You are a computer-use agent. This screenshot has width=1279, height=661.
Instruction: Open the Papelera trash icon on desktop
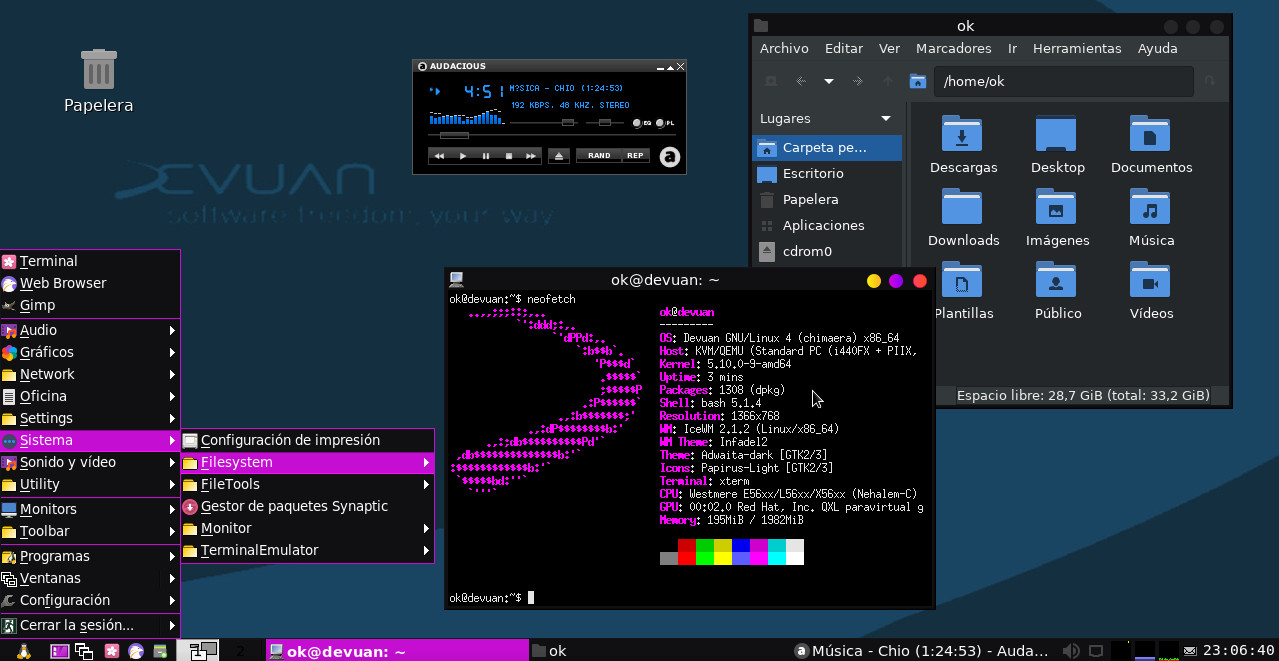click(x=98, y=80)
